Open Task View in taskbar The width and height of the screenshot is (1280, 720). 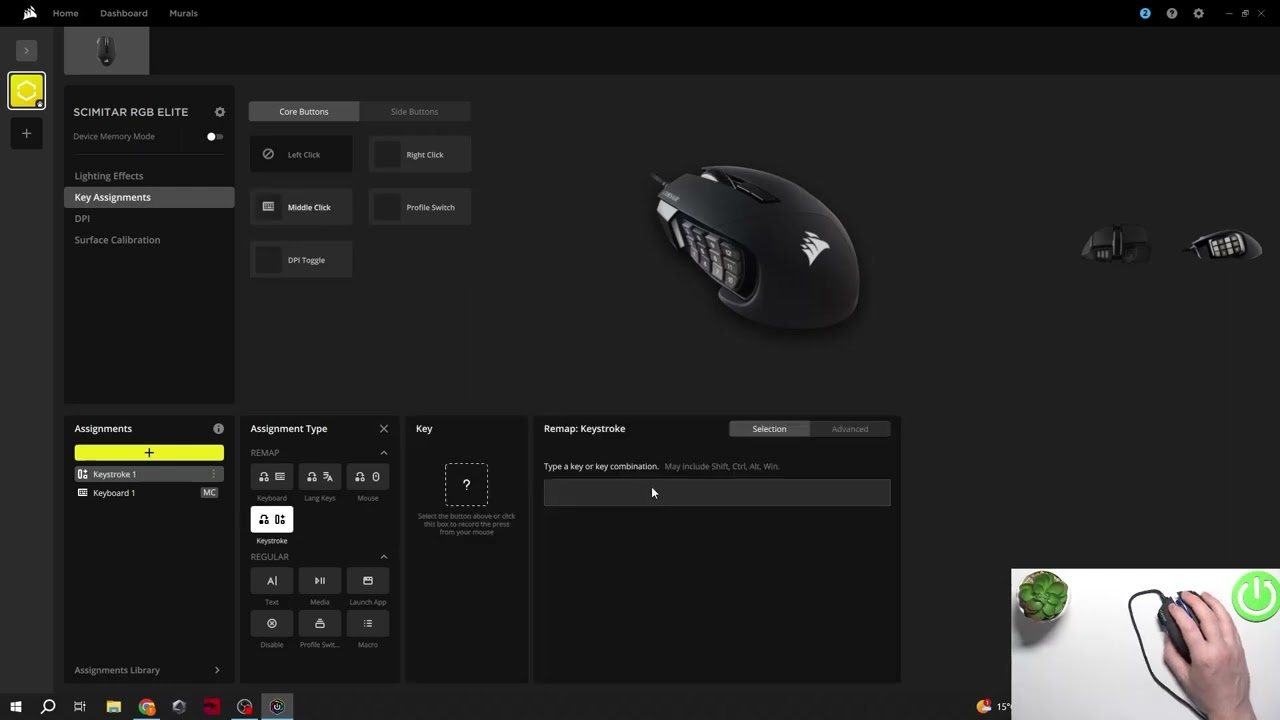pos(80,707)
